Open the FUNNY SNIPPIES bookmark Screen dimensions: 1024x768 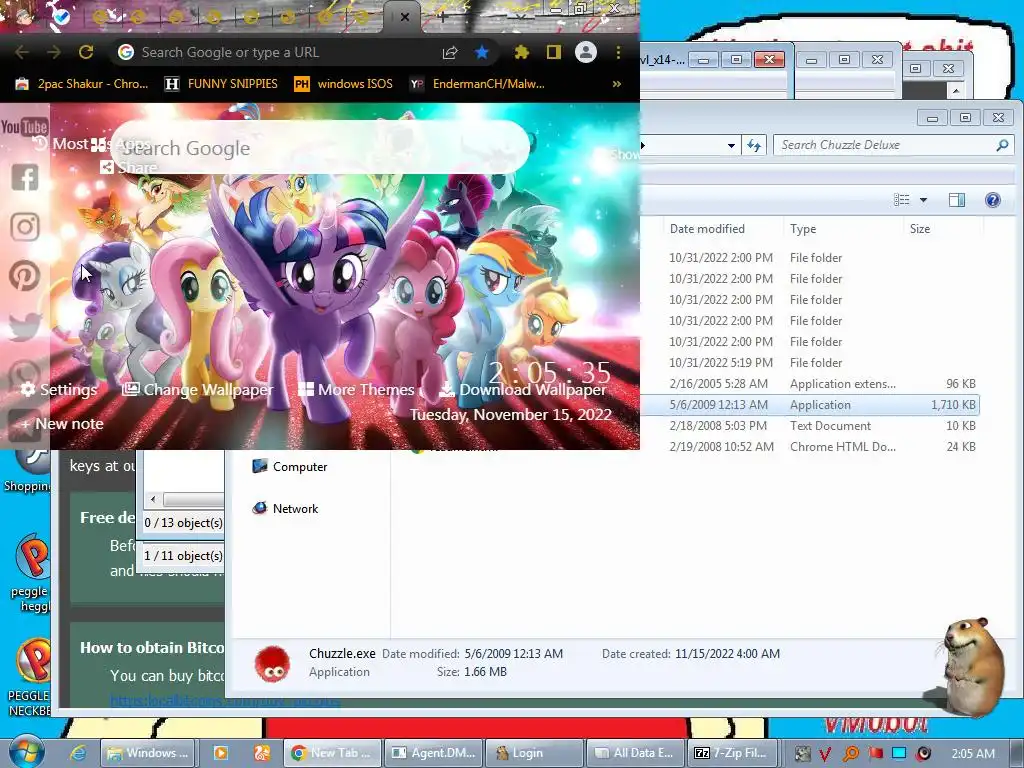pyautogui.click(x=221, y=84)
